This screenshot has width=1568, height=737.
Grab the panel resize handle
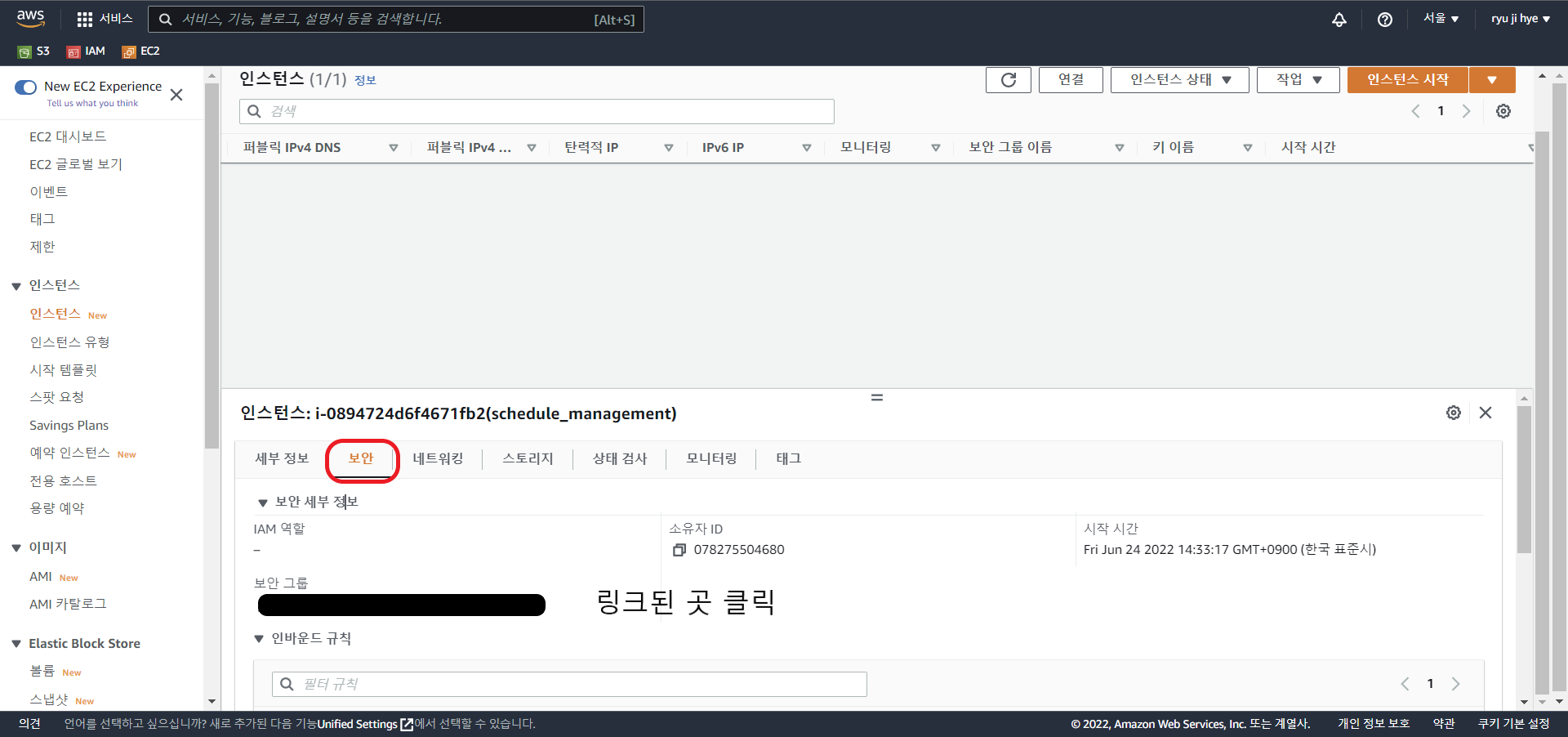point(877,398)
